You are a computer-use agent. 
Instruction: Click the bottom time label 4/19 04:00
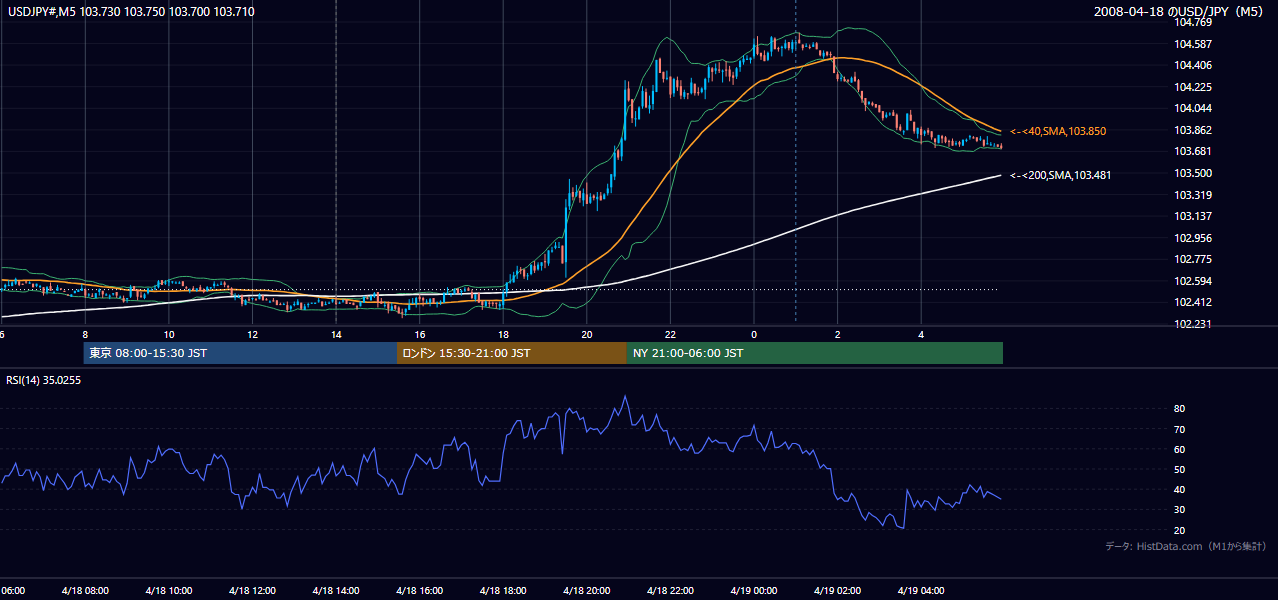(921, 591)
